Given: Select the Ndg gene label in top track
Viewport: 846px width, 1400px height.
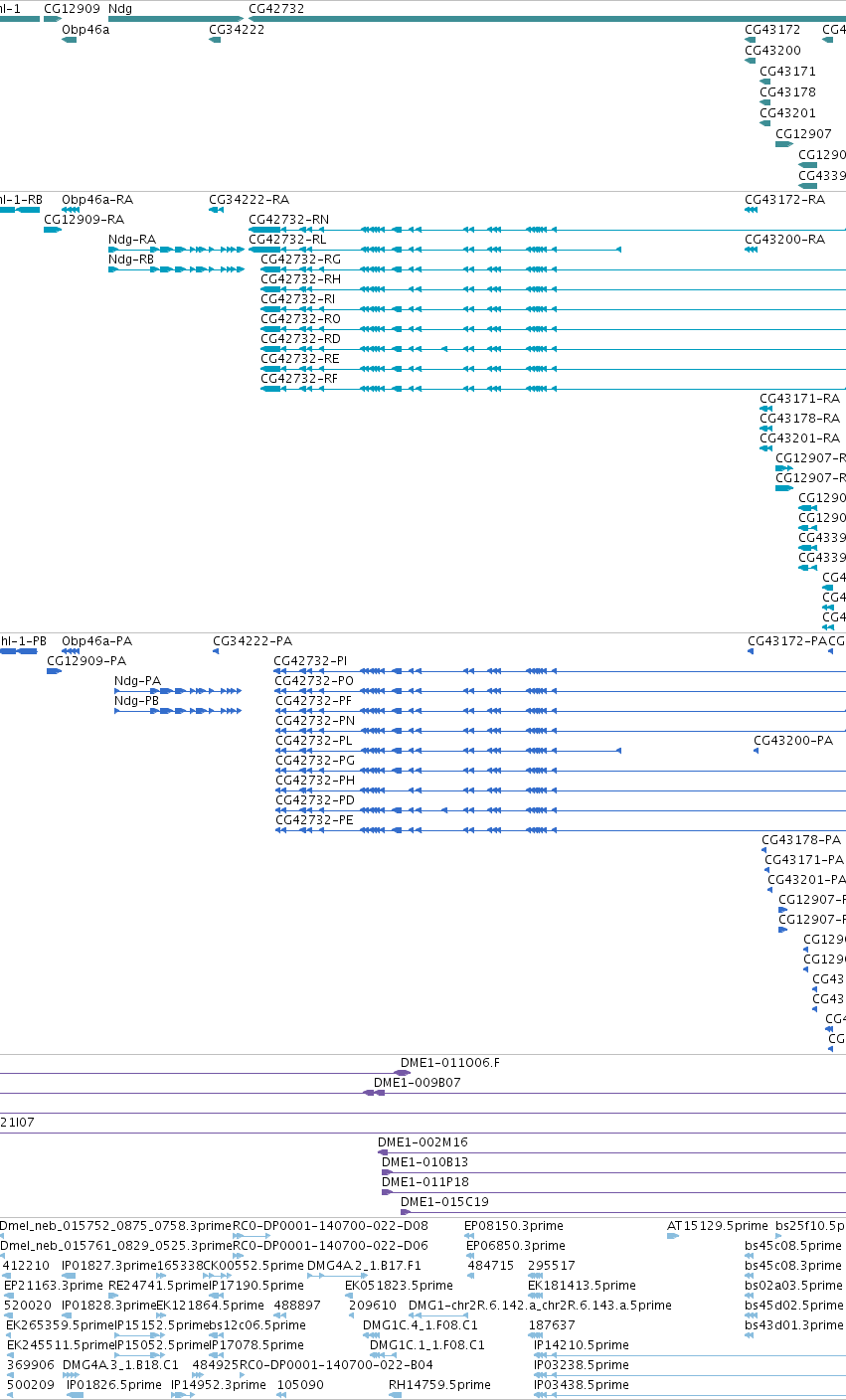Looking at the screenshot, I should pos(119,8).
